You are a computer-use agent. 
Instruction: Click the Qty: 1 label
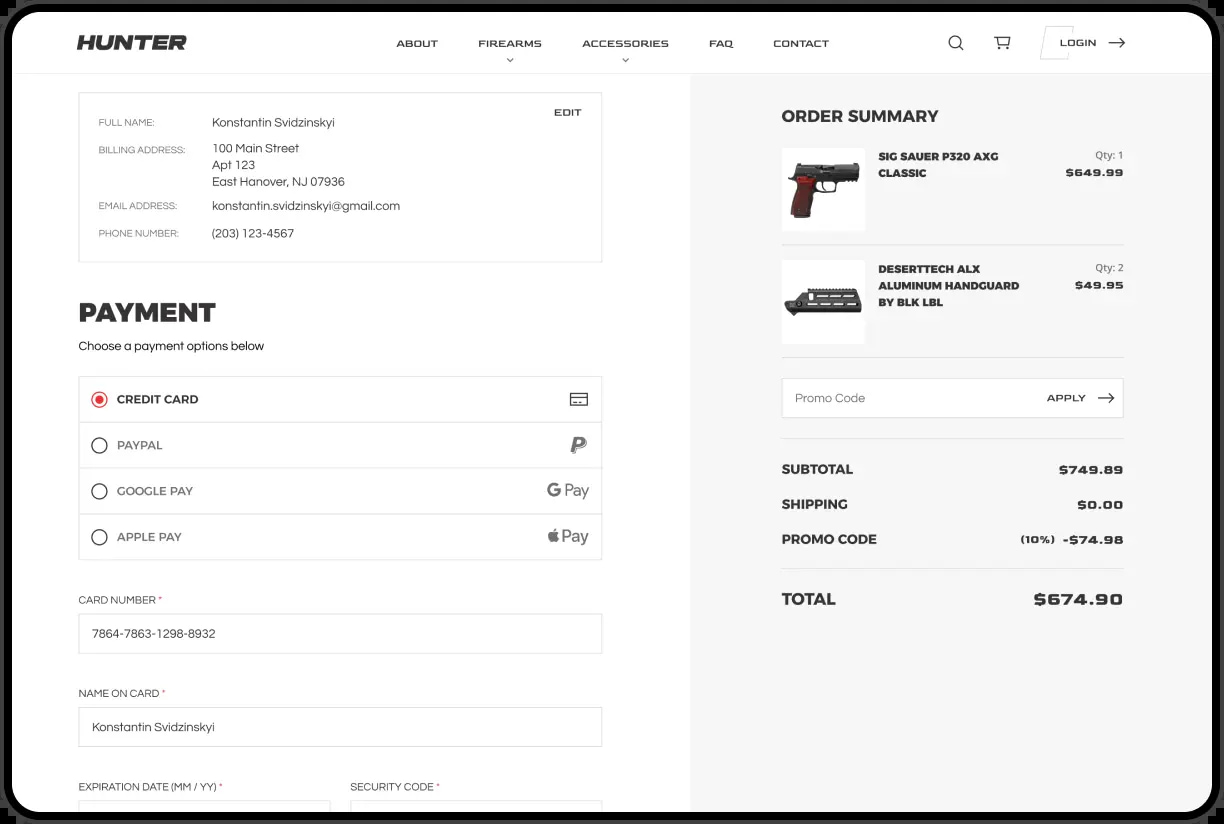point(1109,155)
